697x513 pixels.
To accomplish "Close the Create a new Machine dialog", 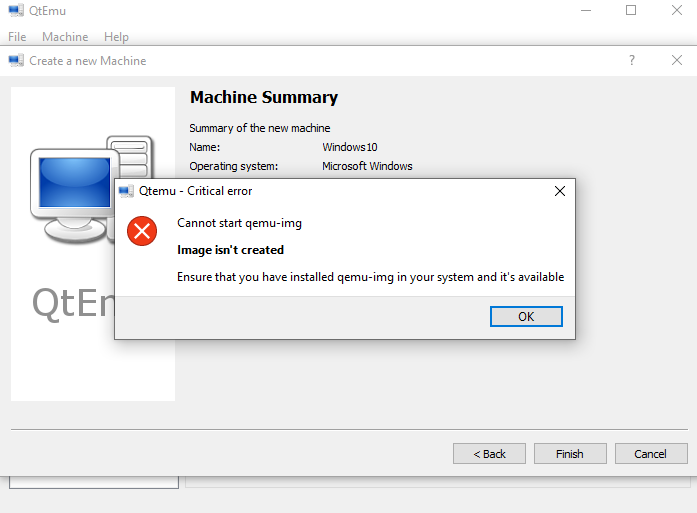I will tap(677, 60).
